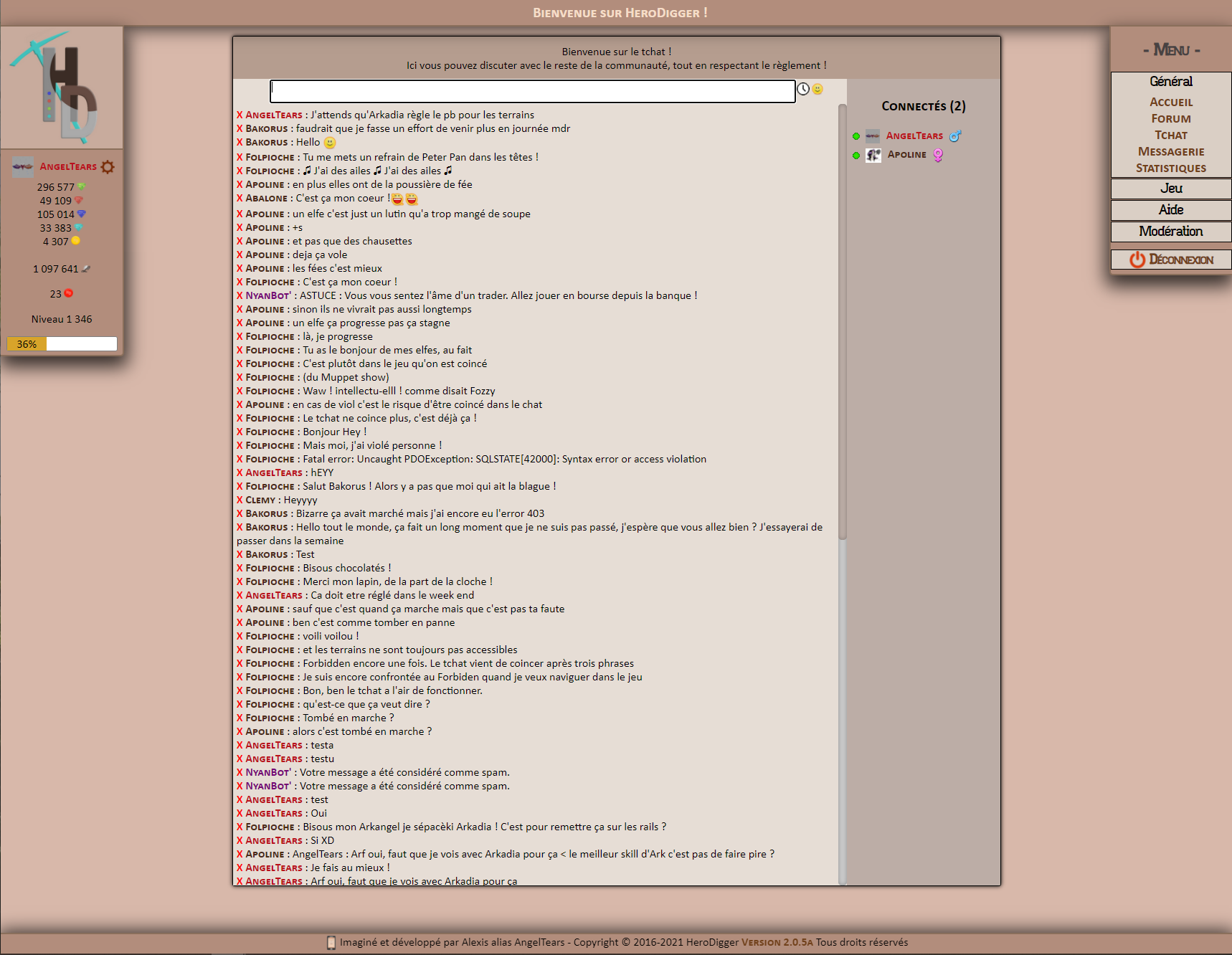Click the gold coin icon beside 4 307
This screenshot has width=1232, height=955.
(x=76, y=242)
